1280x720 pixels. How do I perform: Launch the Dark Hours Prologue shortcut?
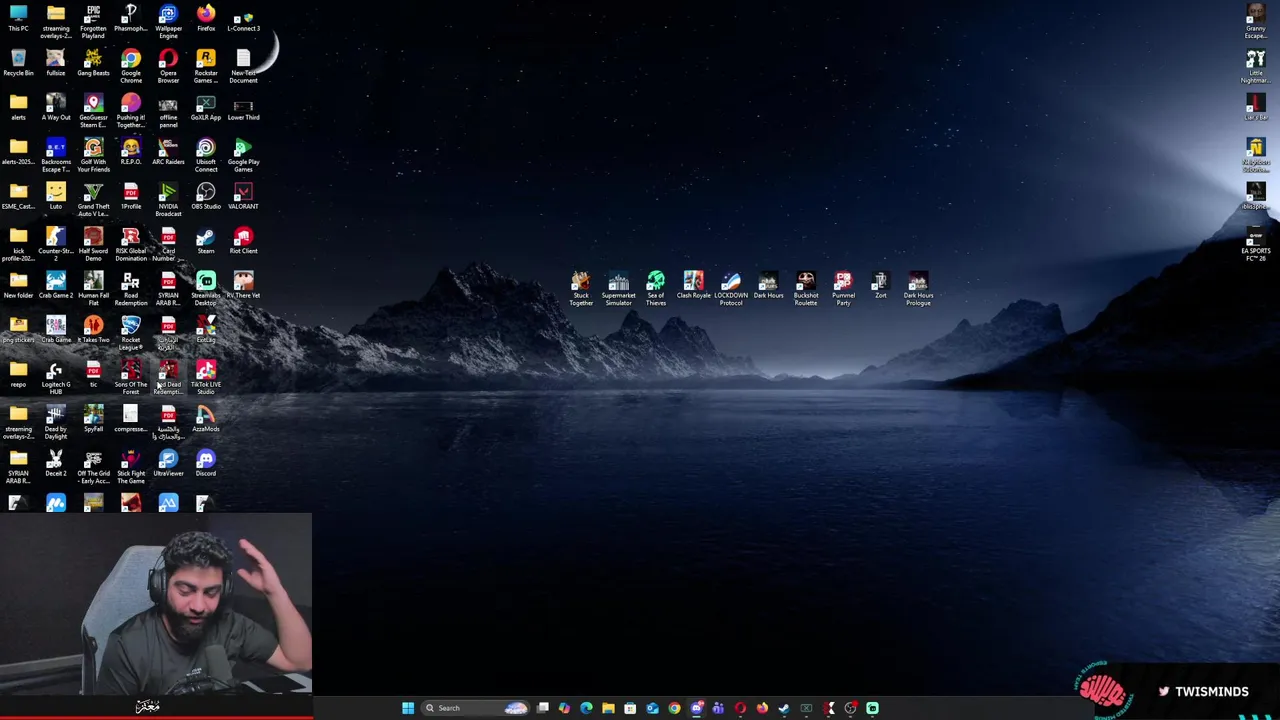click(918, 288)
